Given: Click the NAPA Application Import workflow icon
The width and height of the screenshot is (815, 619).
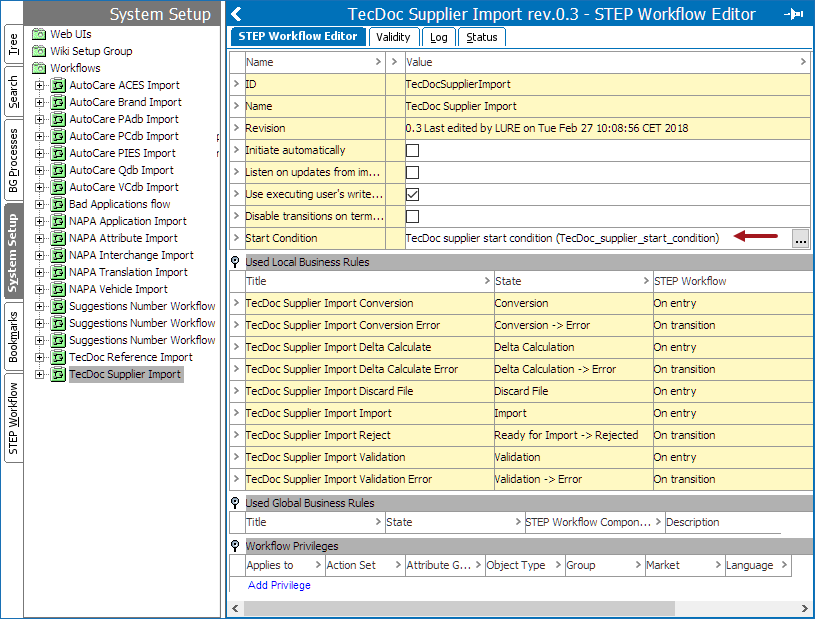Looking at the screenshot, I should tap(58, 221).
